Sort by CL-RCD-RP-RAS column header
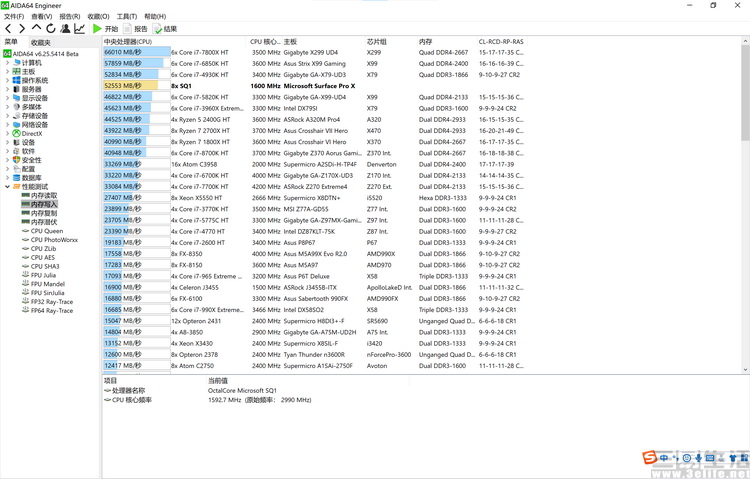Image resolution: width=750 pixels, height=479 pixels. click(501, 42)
